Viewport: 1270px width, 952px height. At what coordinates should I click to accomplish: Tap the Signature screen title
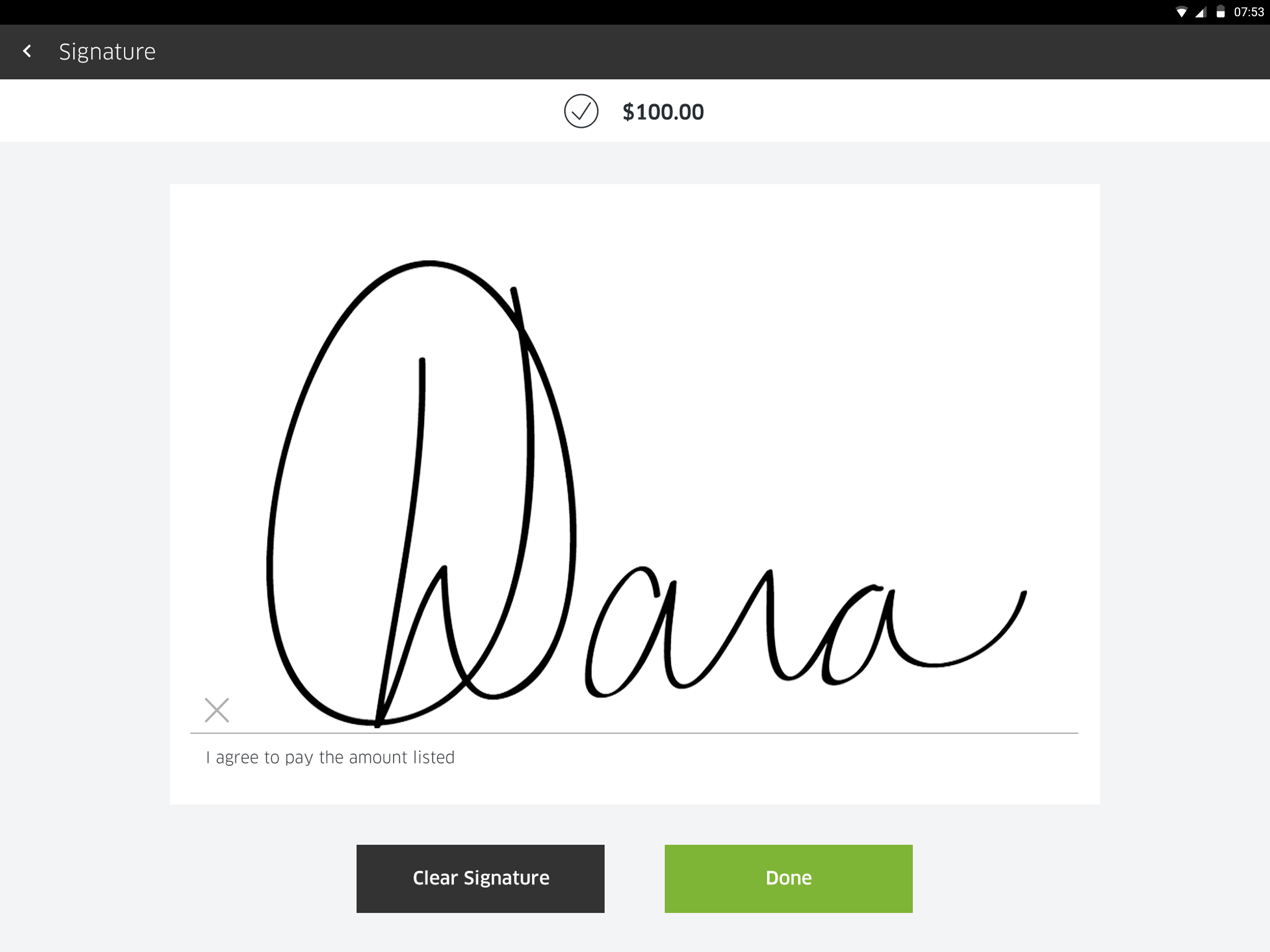click(x=107, y=52)
